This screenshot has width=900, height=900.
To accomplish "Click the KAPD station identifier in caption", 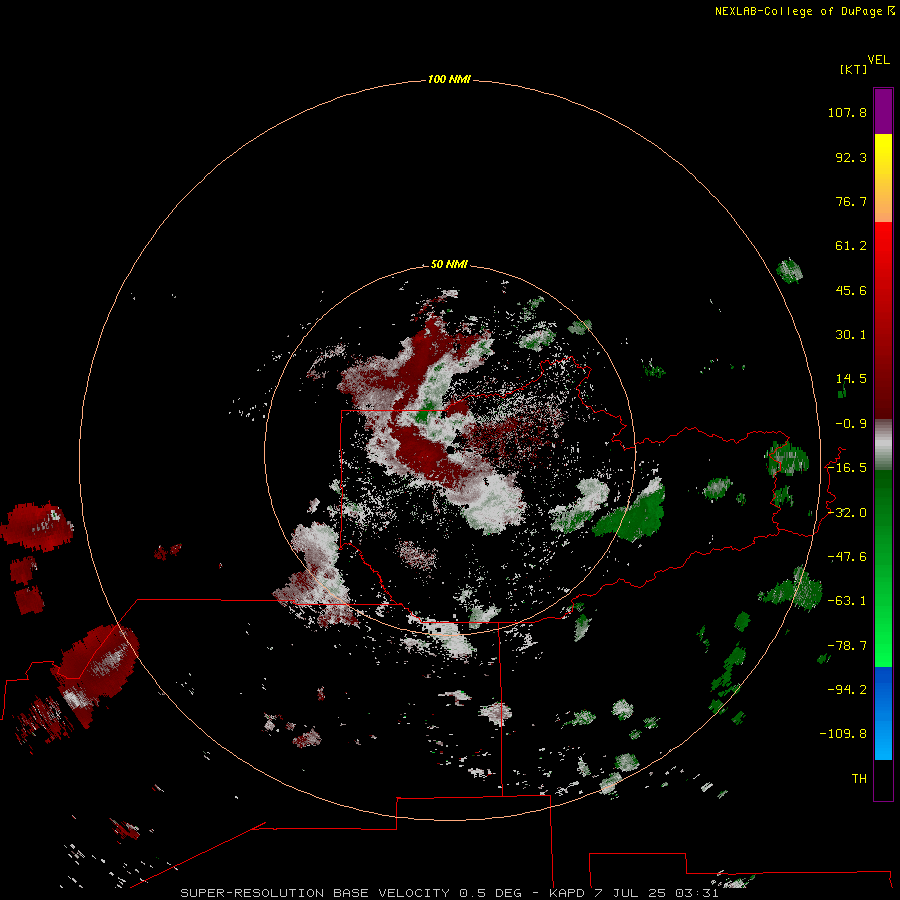I will tap(567, 893).
